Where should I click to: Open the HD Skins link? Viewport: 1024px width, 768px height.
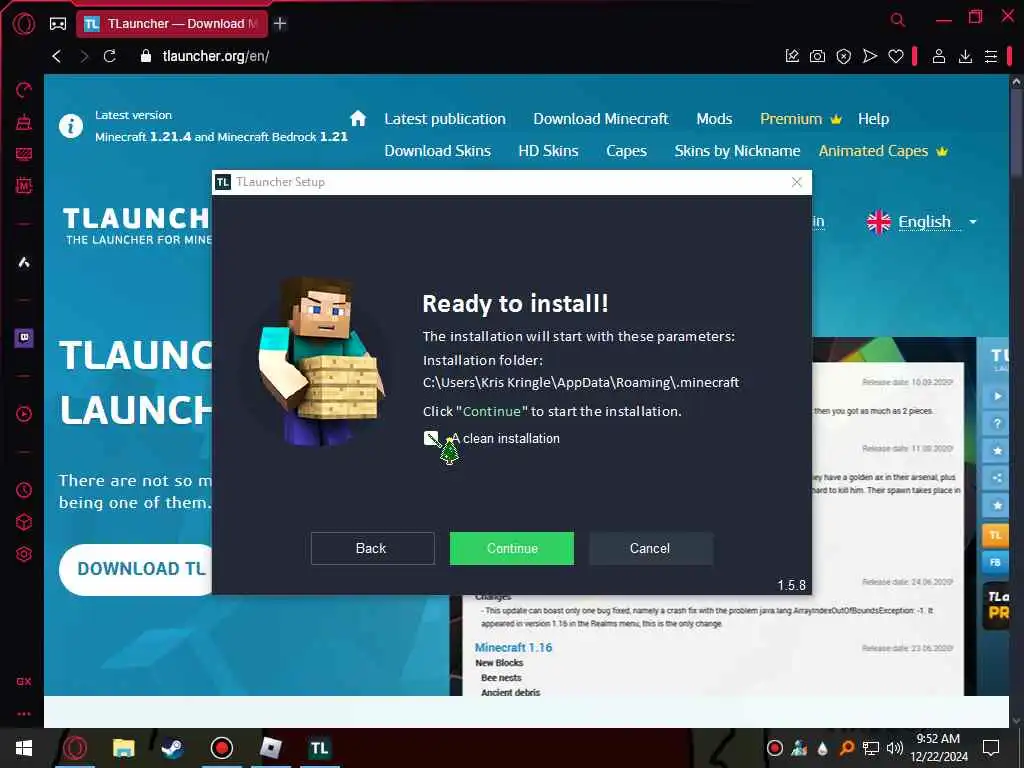[x=548, y=151]
